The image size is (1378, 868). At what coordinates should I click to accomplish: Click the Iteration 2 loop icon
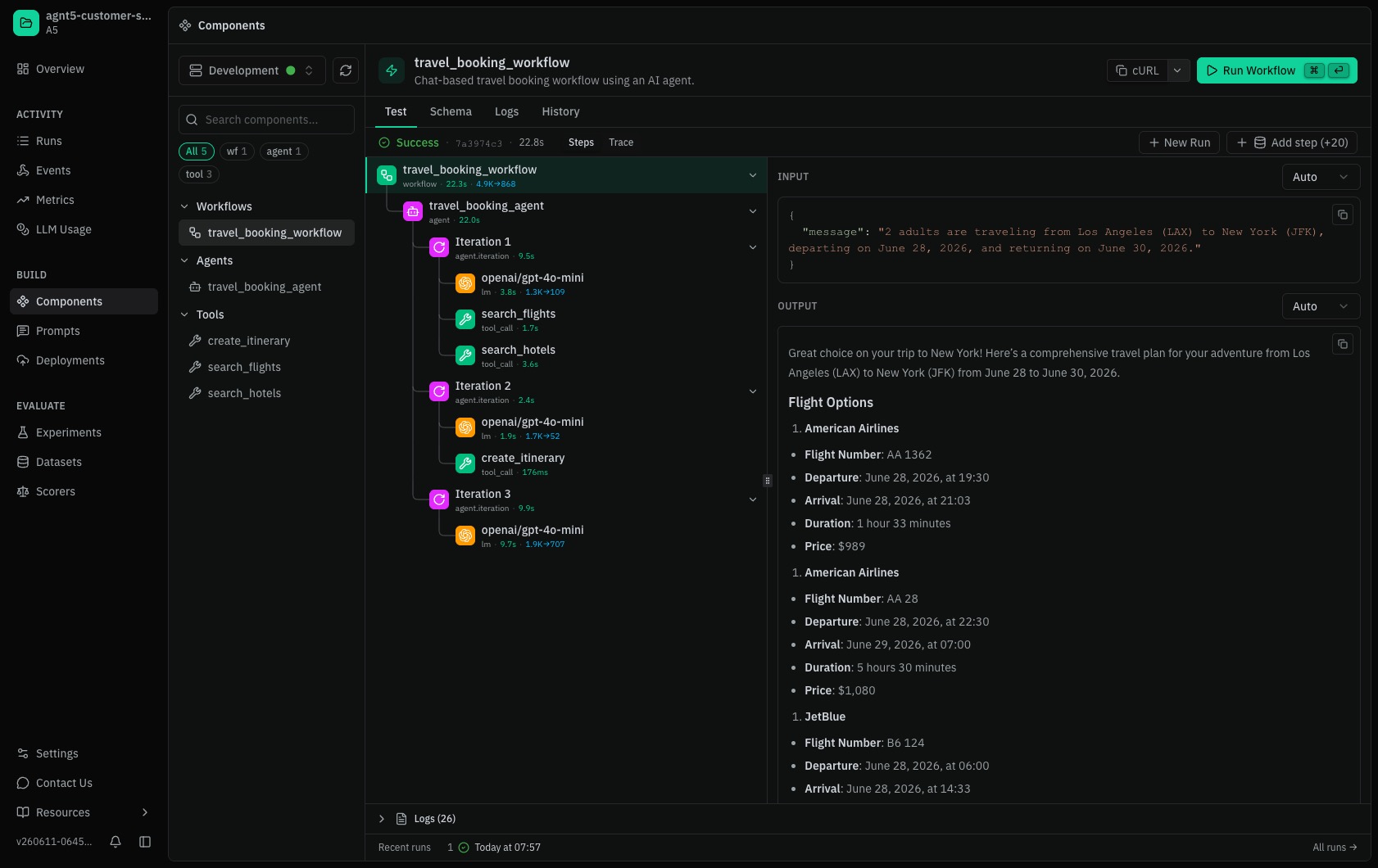pos(439,391)
